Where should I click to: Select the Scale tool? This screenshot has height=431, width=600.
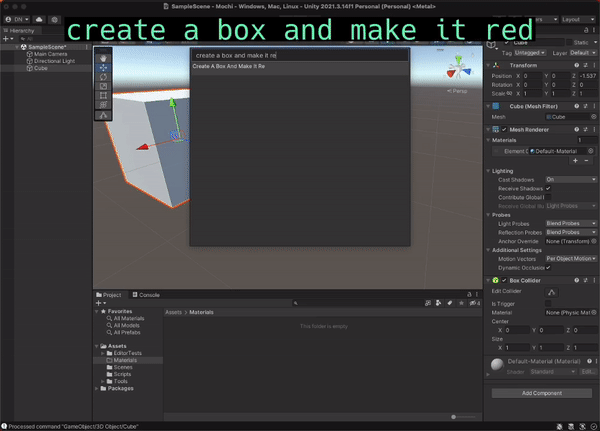105,87
